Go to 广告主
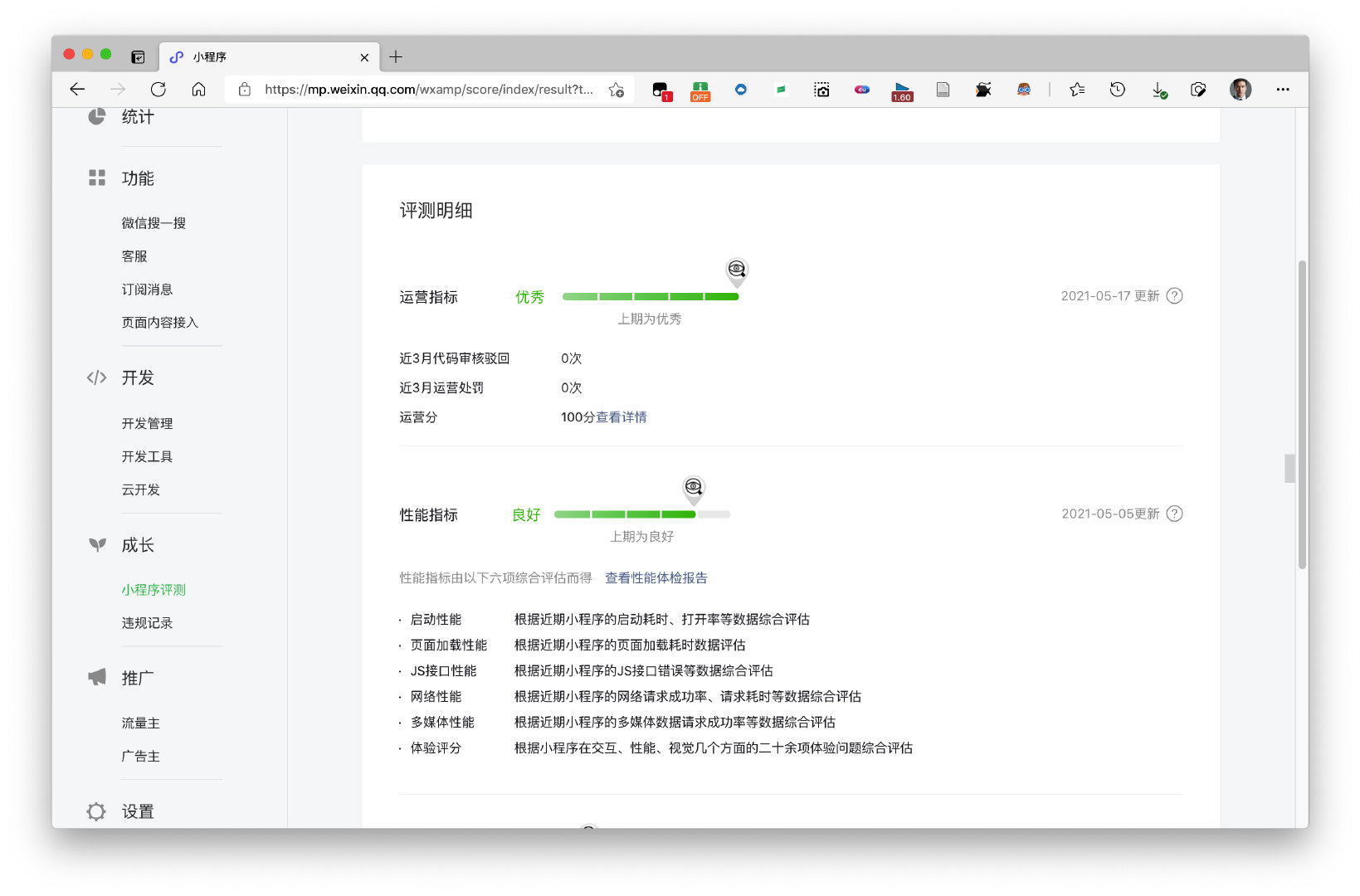This screenshot has height=896, width=1360. pos(141,757)
